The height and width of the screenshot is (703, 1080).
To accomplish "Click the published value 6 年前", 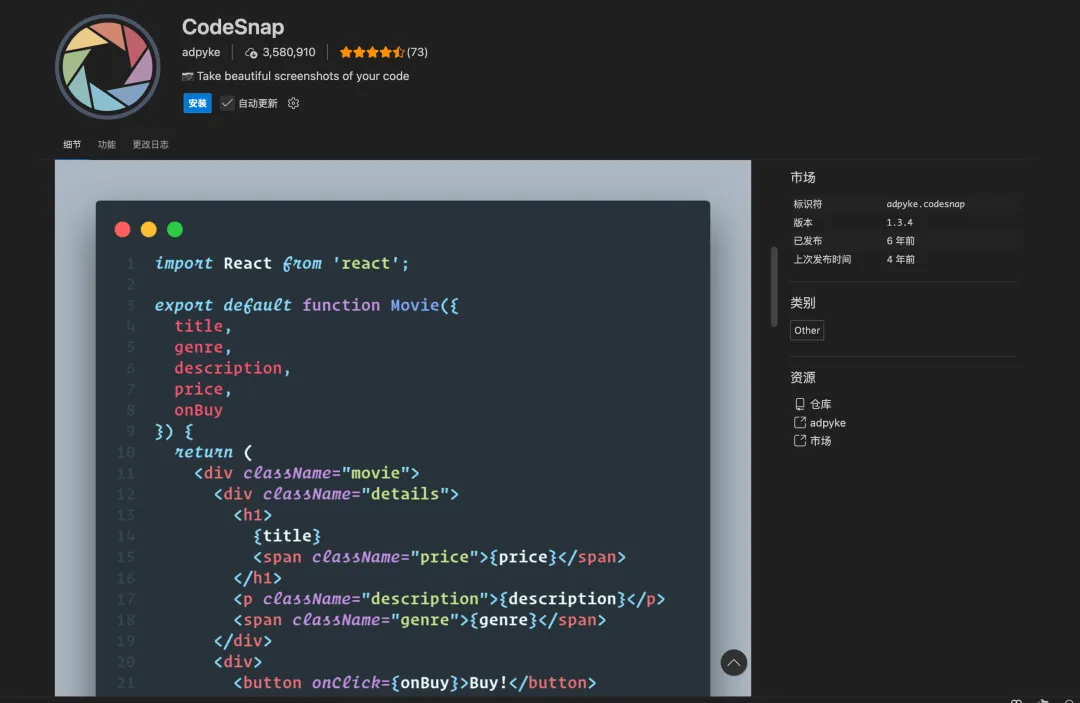I will coord(900,241).
